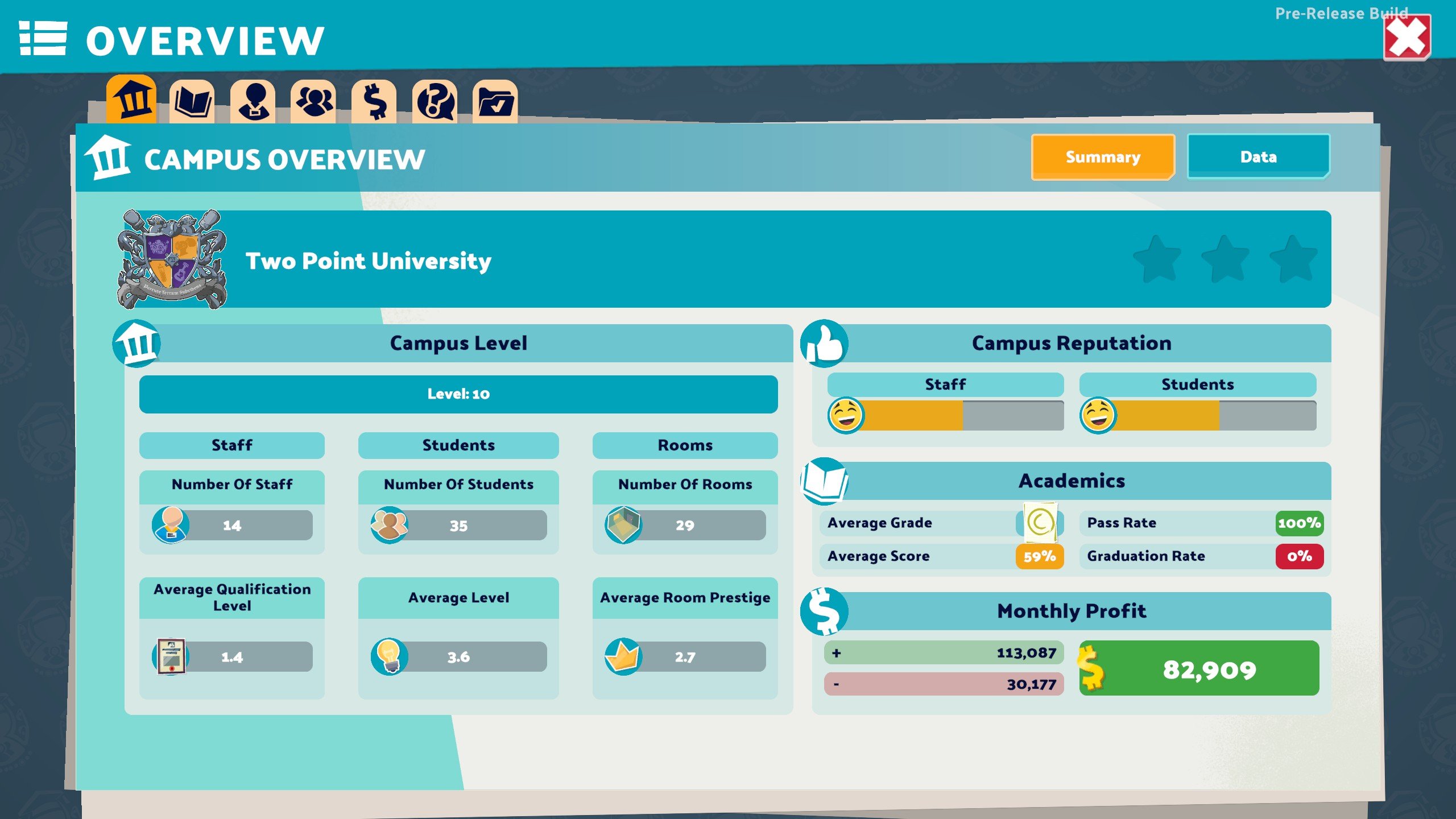1456x819 pixels.
Task: Click the Number Of Rooms value 29
Action: coord(685,526)
